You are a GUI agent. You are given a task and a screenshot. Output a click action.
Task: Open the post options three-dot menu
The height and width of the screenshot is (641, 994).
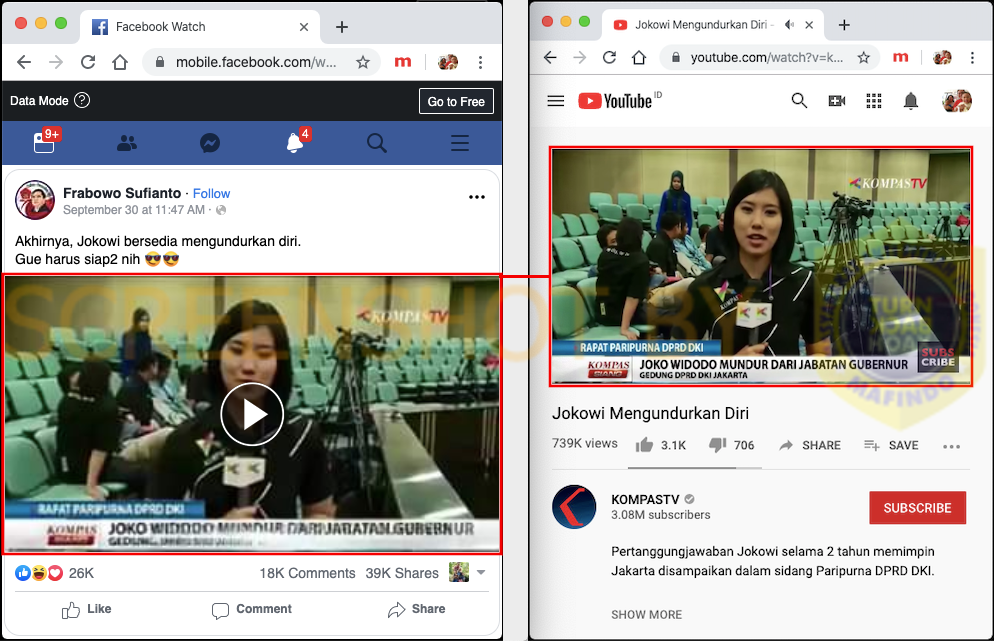(x=477, y=197)
